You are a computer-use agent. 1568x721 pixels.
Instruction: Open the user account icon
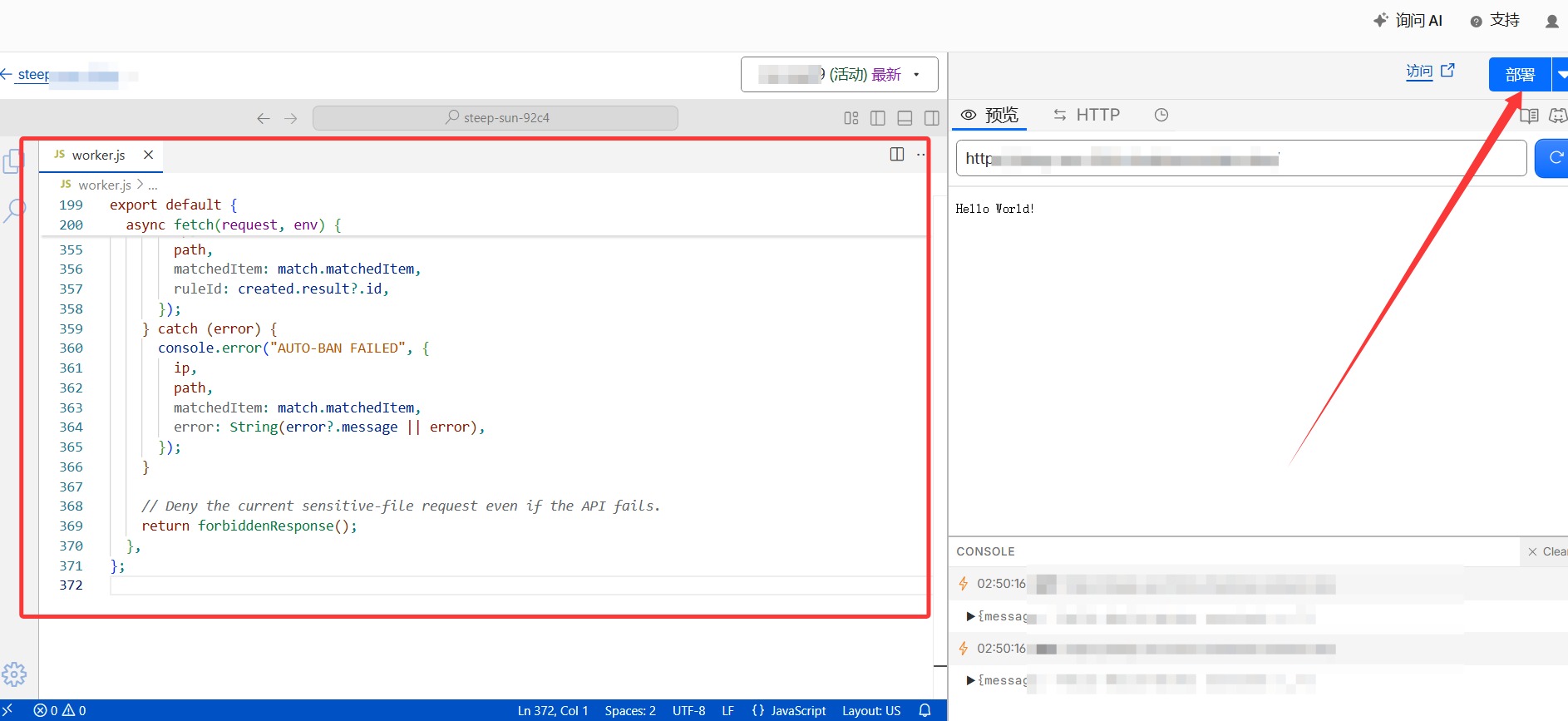1552,22
